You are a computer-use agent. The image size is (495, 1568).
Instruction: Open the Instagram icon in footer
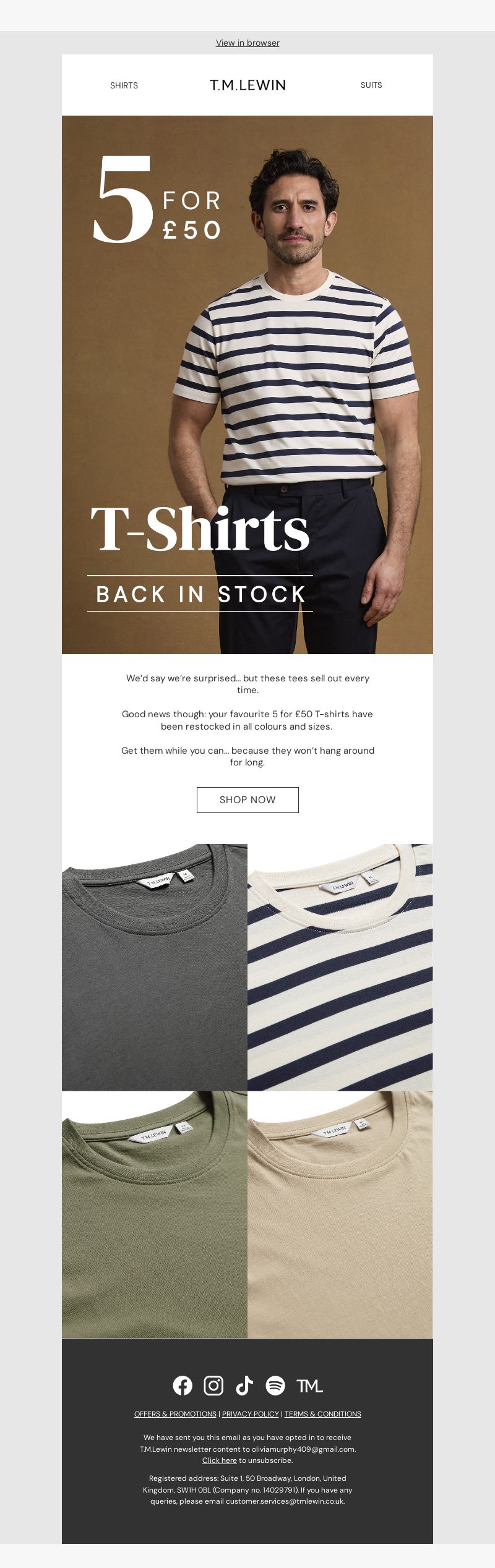(x=213, y=1386)
